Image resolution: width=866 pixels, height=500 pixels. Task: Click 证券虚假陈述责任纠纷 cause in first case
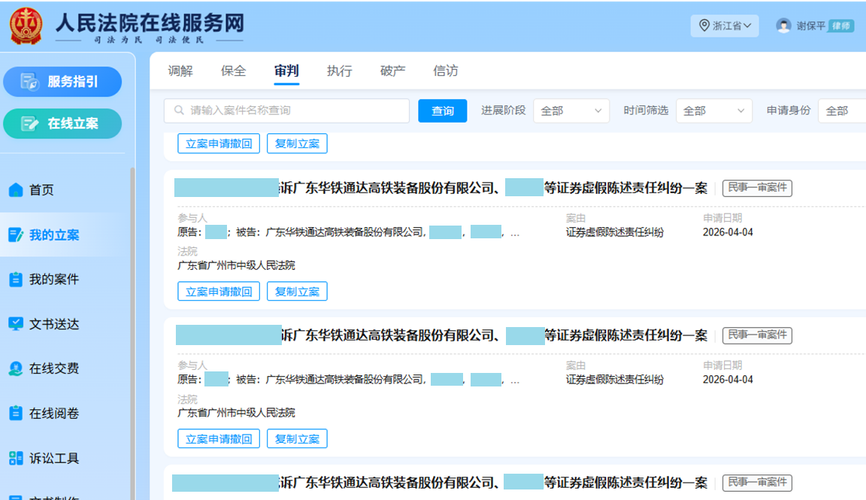coord(614,233)
